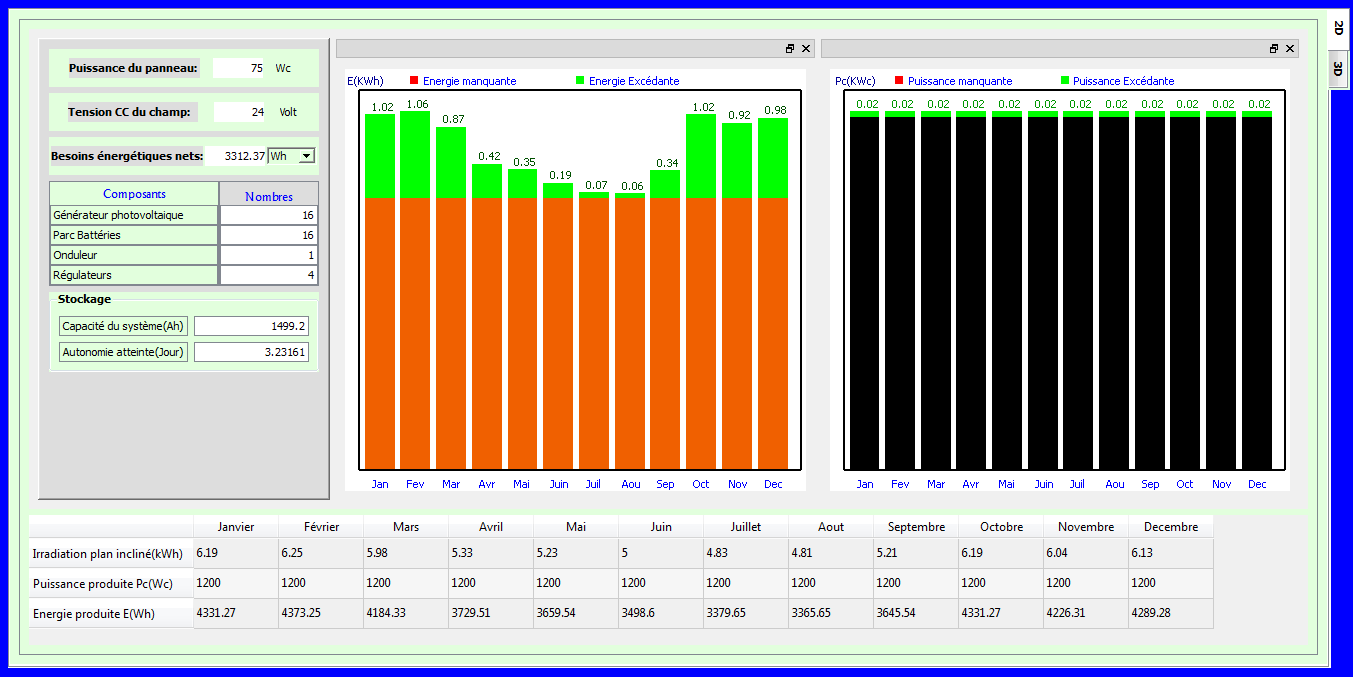Viewport: 1353px width, 677px height.
Task: Click the Février irradiation cell 6.25
Action: 321,553
